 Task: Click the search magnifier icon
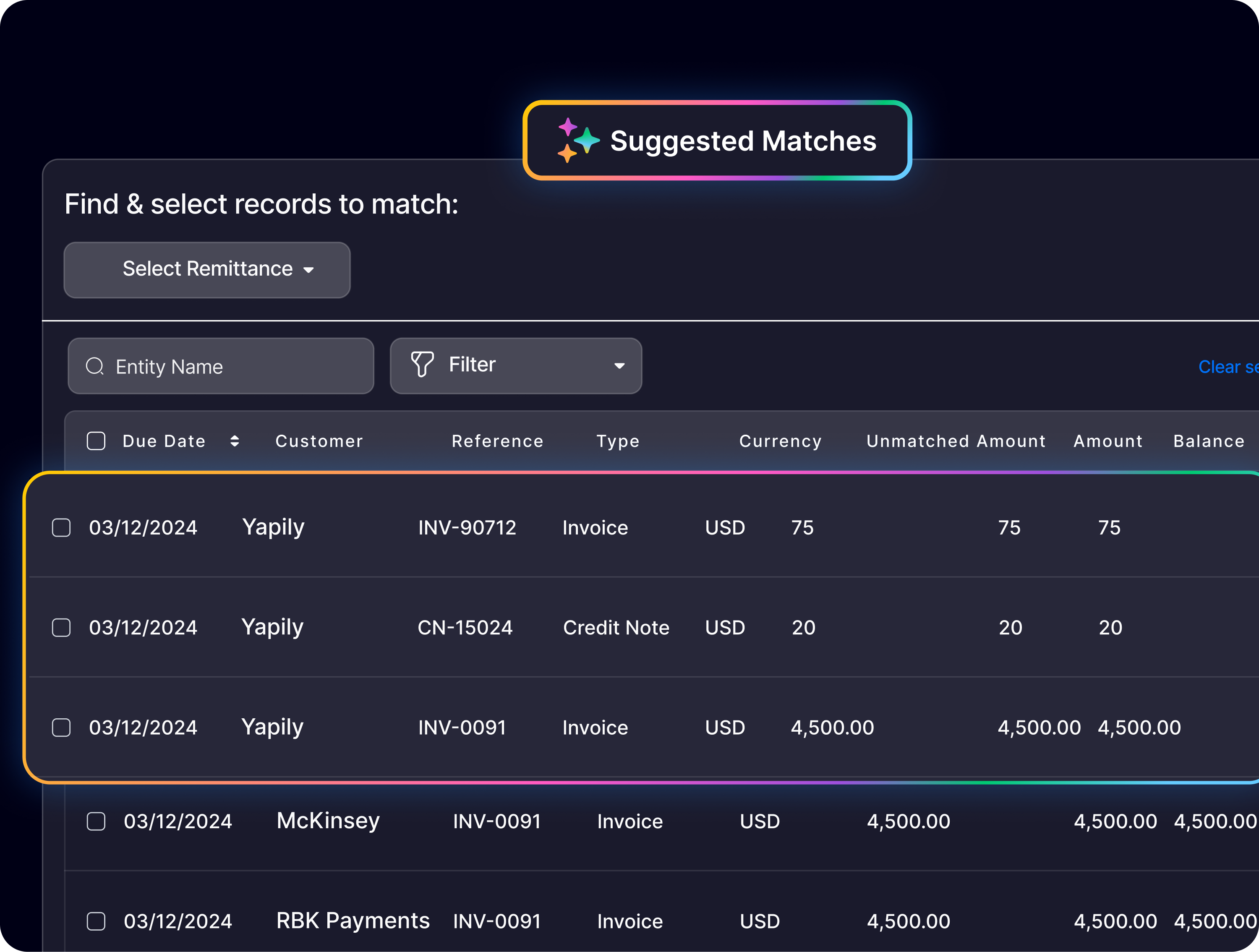pyautogui.click(x=94, y=366)
